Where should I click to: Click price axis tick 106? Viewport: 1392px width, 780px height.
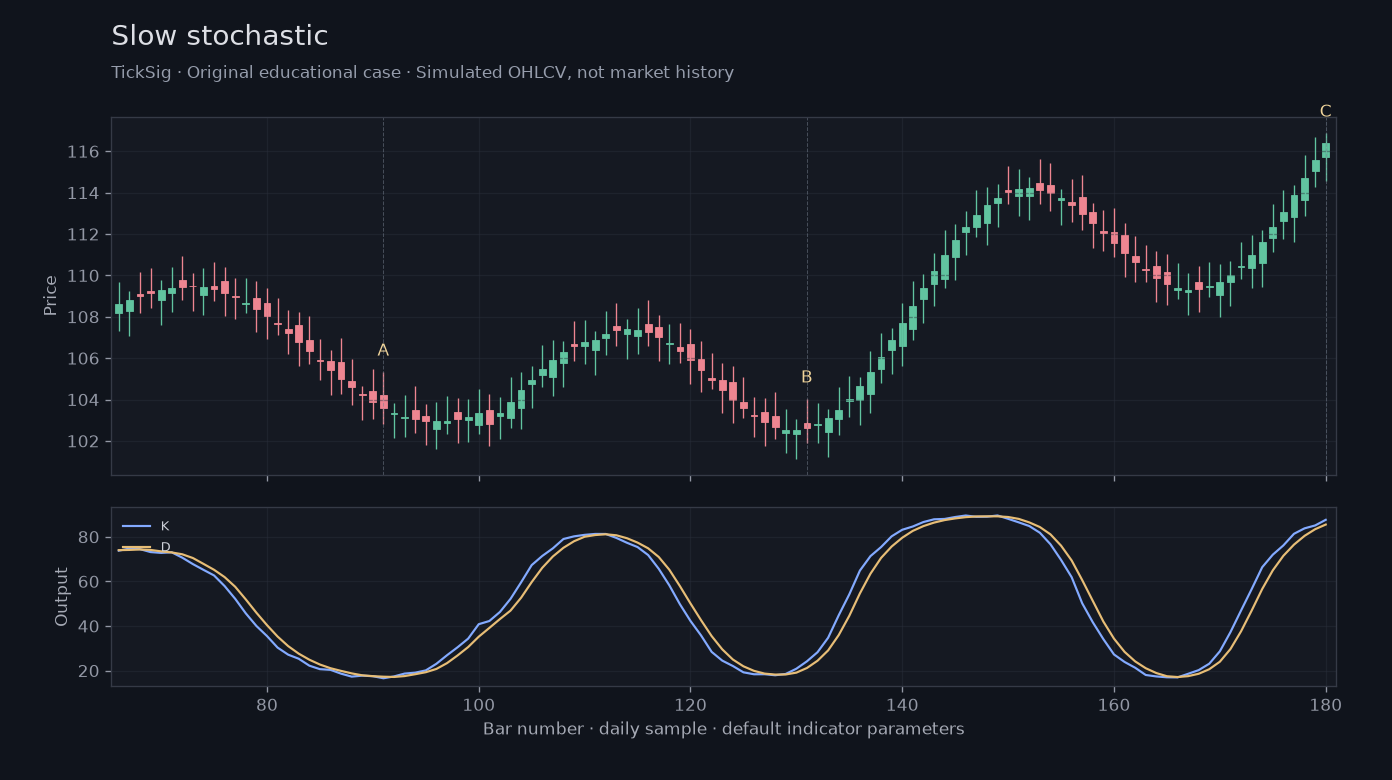(x=83, y=359)
